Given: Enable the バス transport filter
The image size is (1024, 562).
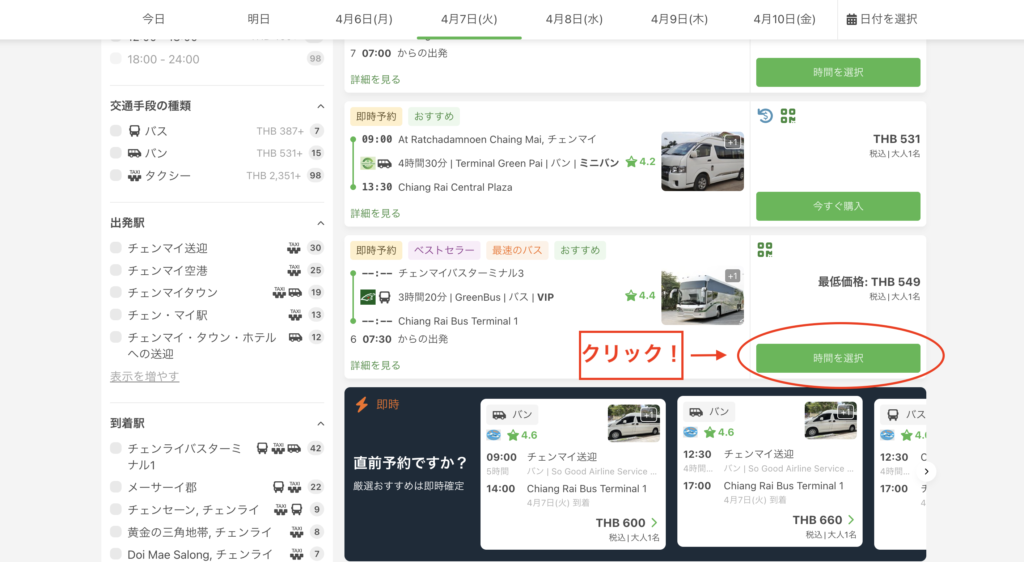Looking at the screenshot, I should 116,131.
